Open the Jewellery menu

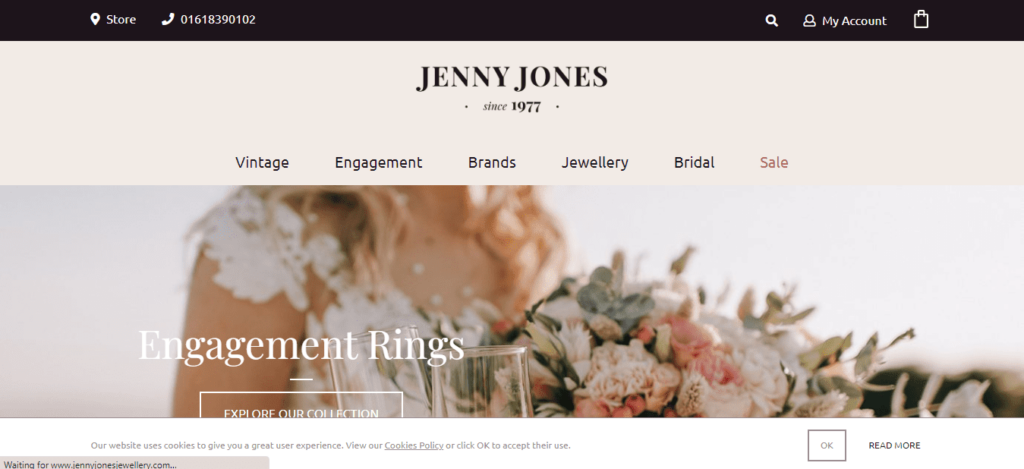click(x=595, y=163)
